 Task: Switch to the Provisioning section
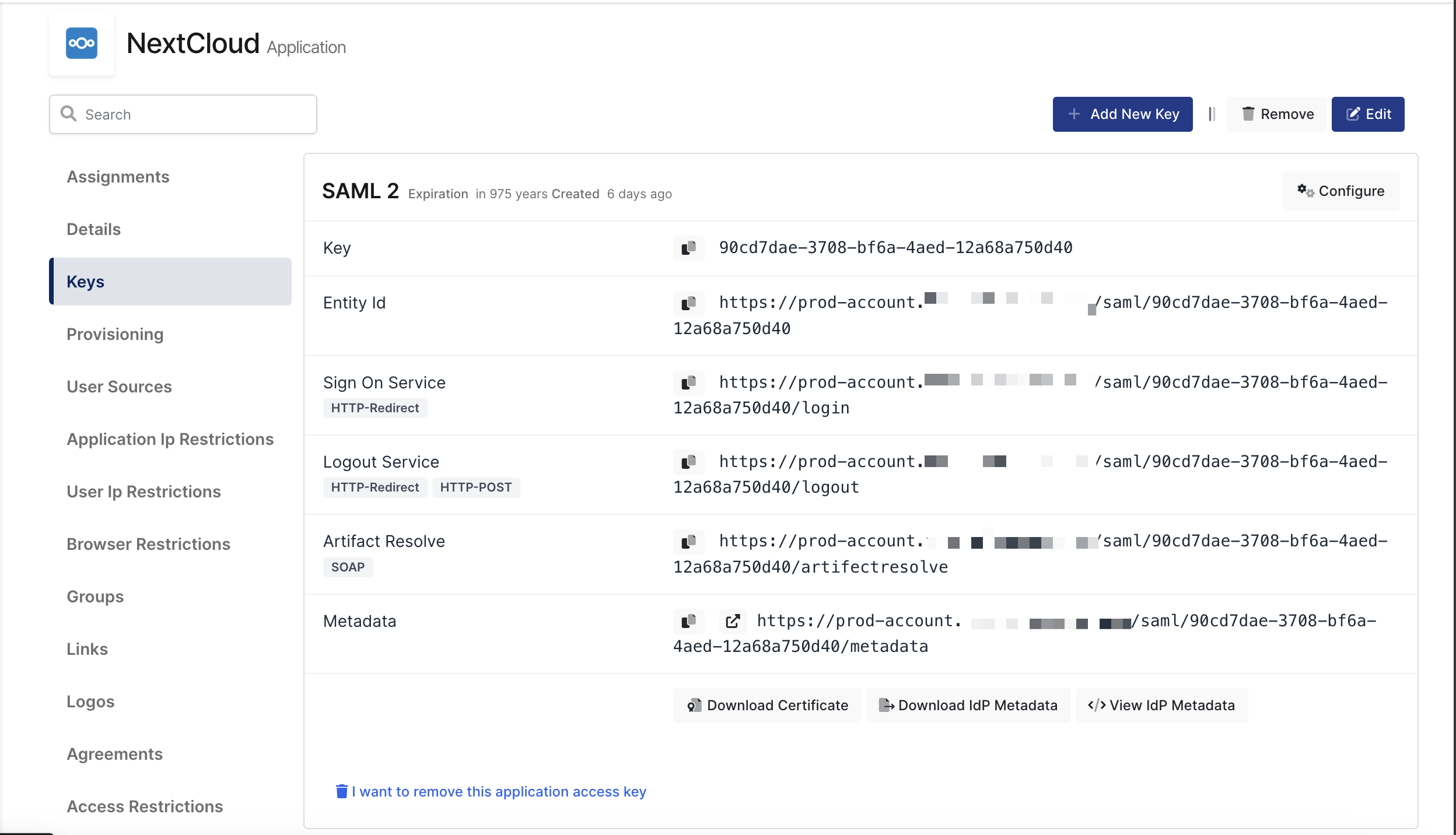115,334
